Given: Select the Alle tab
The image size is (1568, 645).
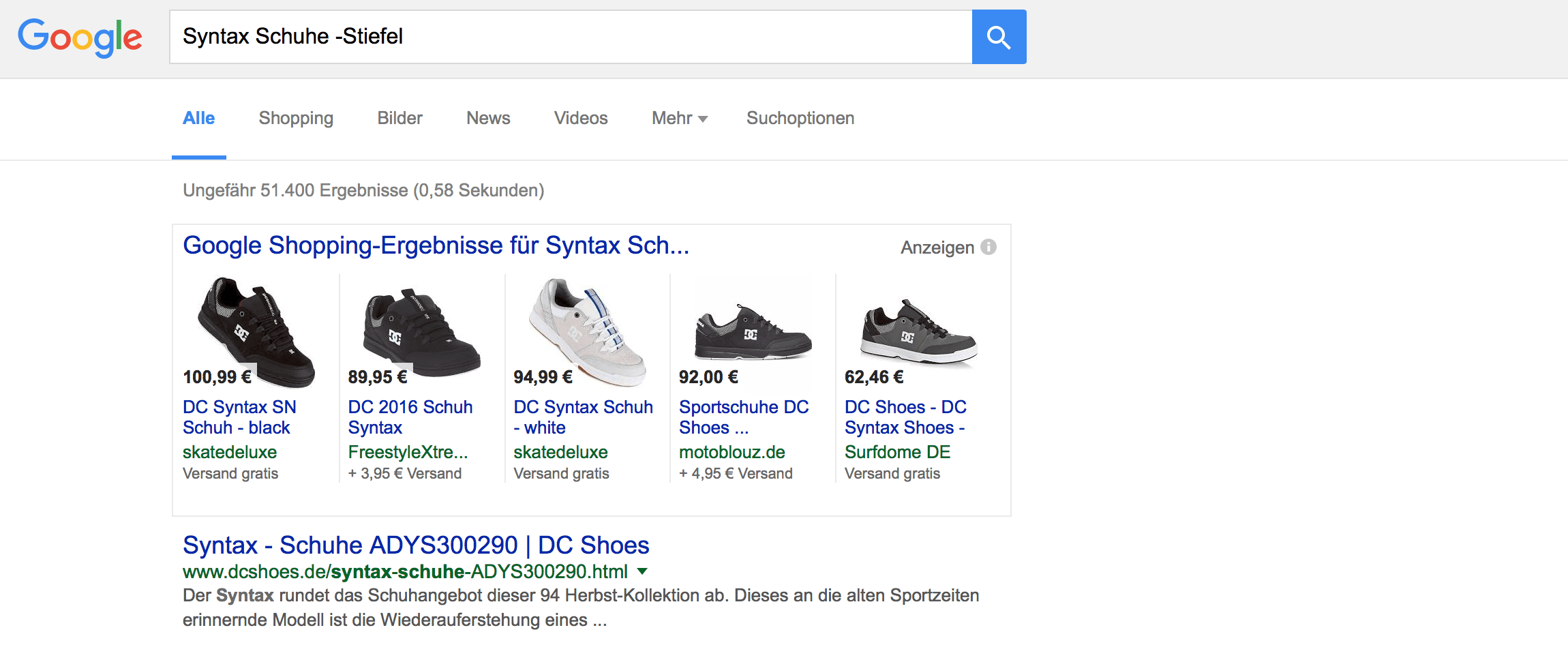Looking at the screenshot, I should (x=198, y=118).
